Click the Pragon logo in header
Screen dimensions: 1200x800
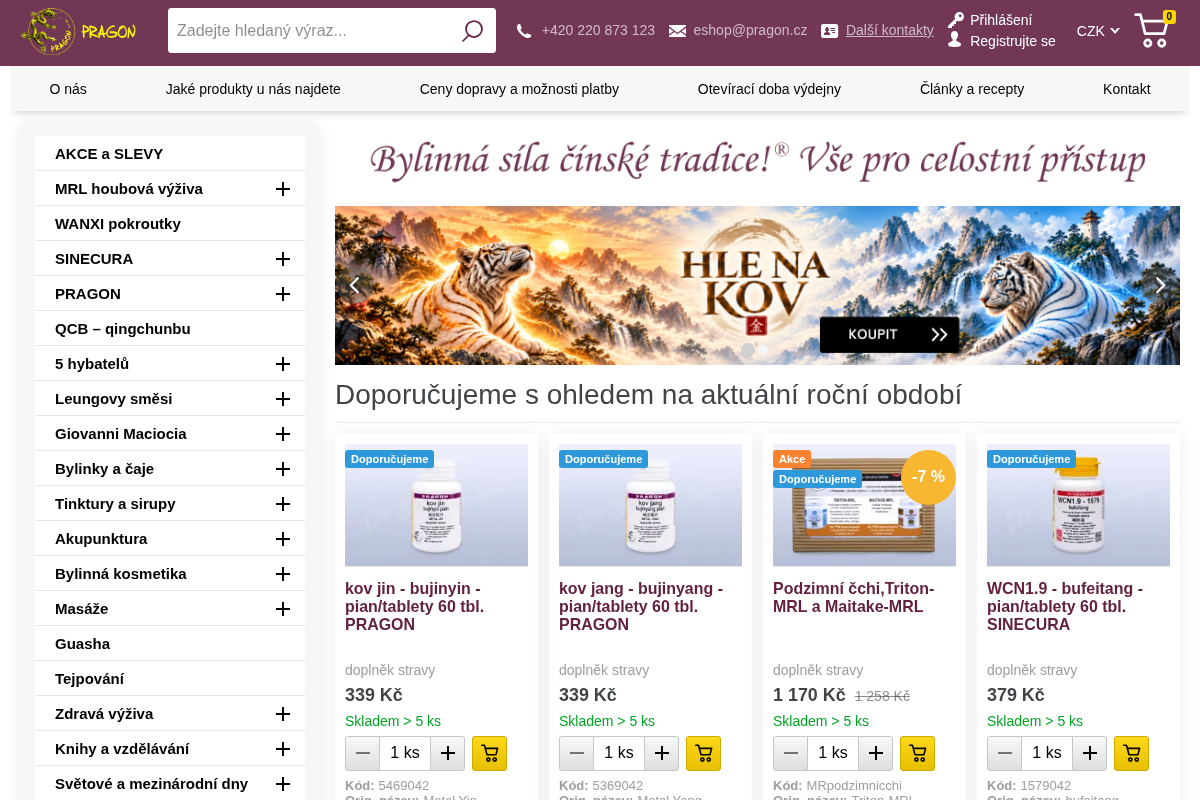[x=78, y=31]
